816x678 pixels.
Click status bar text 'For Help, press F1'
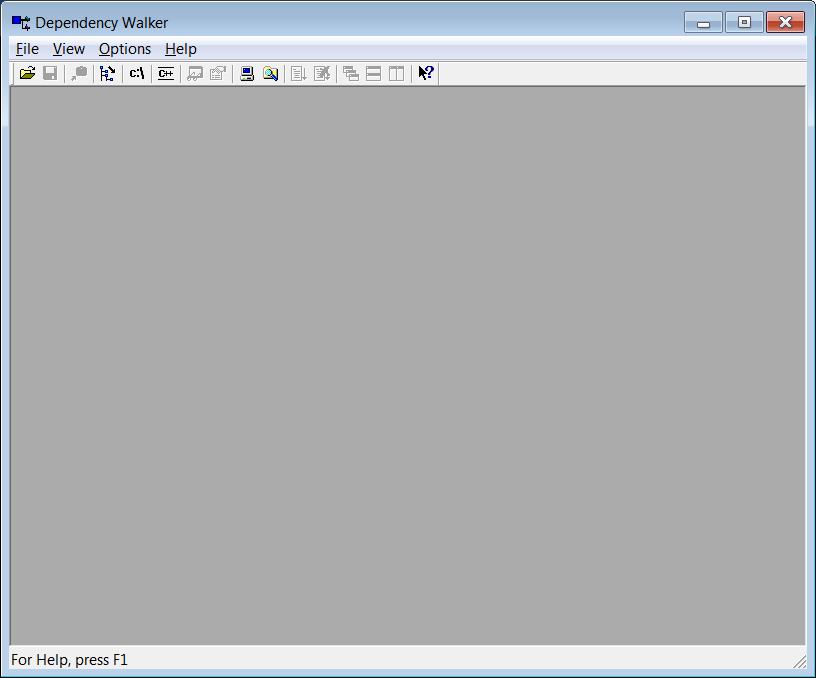[x=69, y=660]
